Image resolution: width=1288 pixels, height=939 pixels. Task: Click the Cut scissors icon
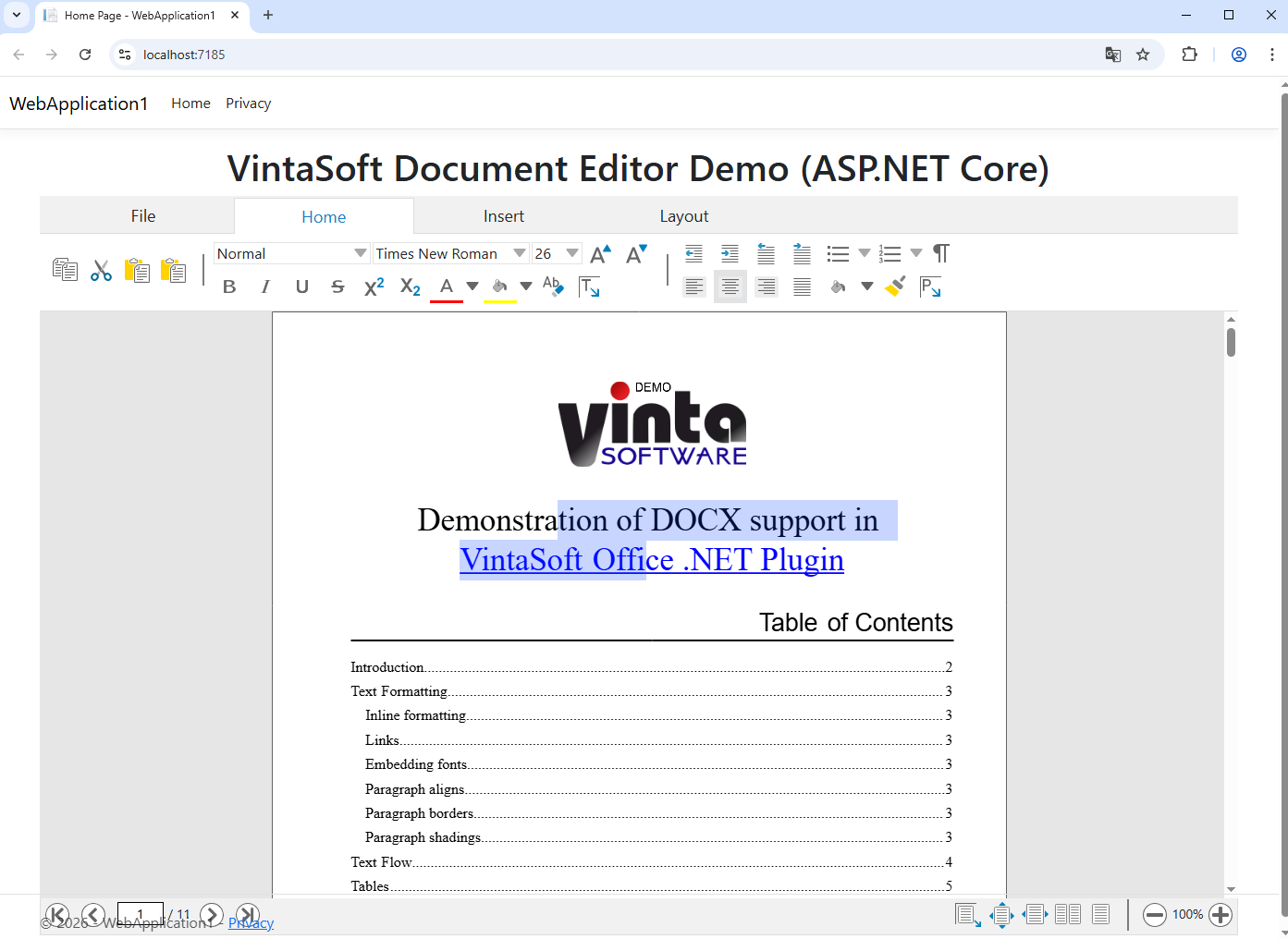101,271
